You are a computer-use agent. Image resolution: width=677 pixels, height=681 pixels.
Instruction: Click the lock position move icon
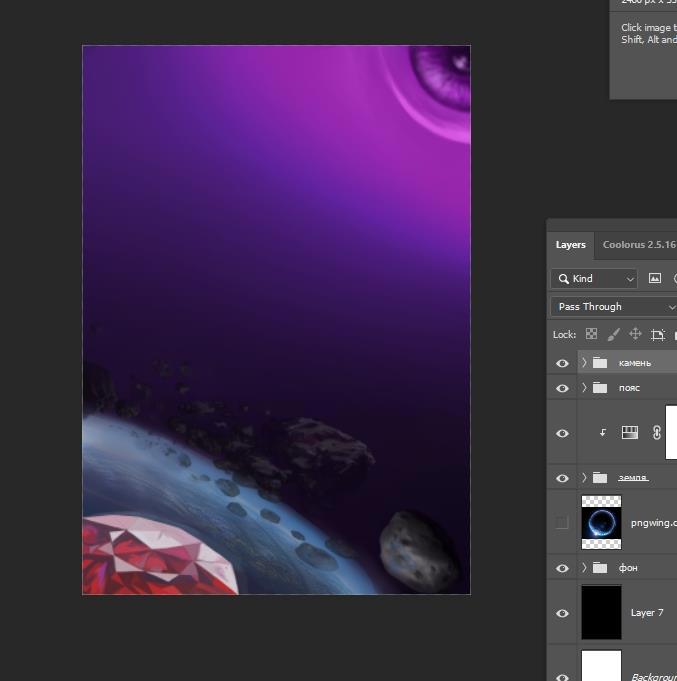click(635, 334)
